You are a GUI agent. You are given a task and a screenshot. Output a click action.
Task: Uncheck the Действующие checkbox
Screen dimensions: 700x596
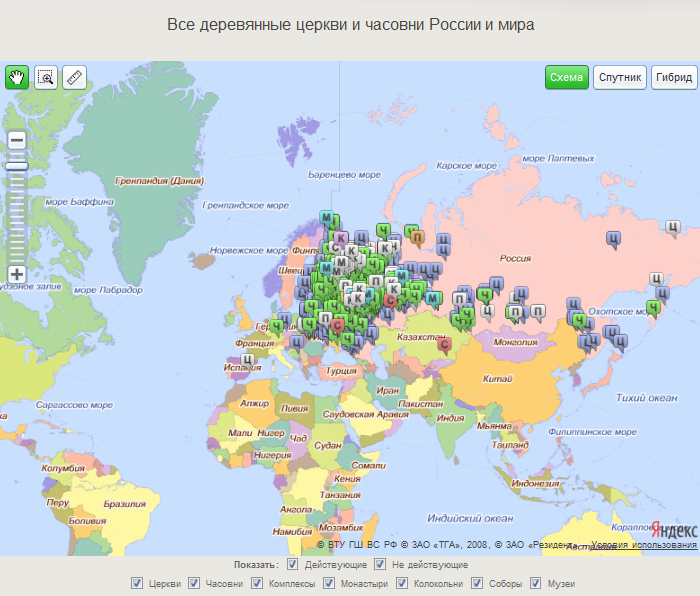[x=293, y=565]
